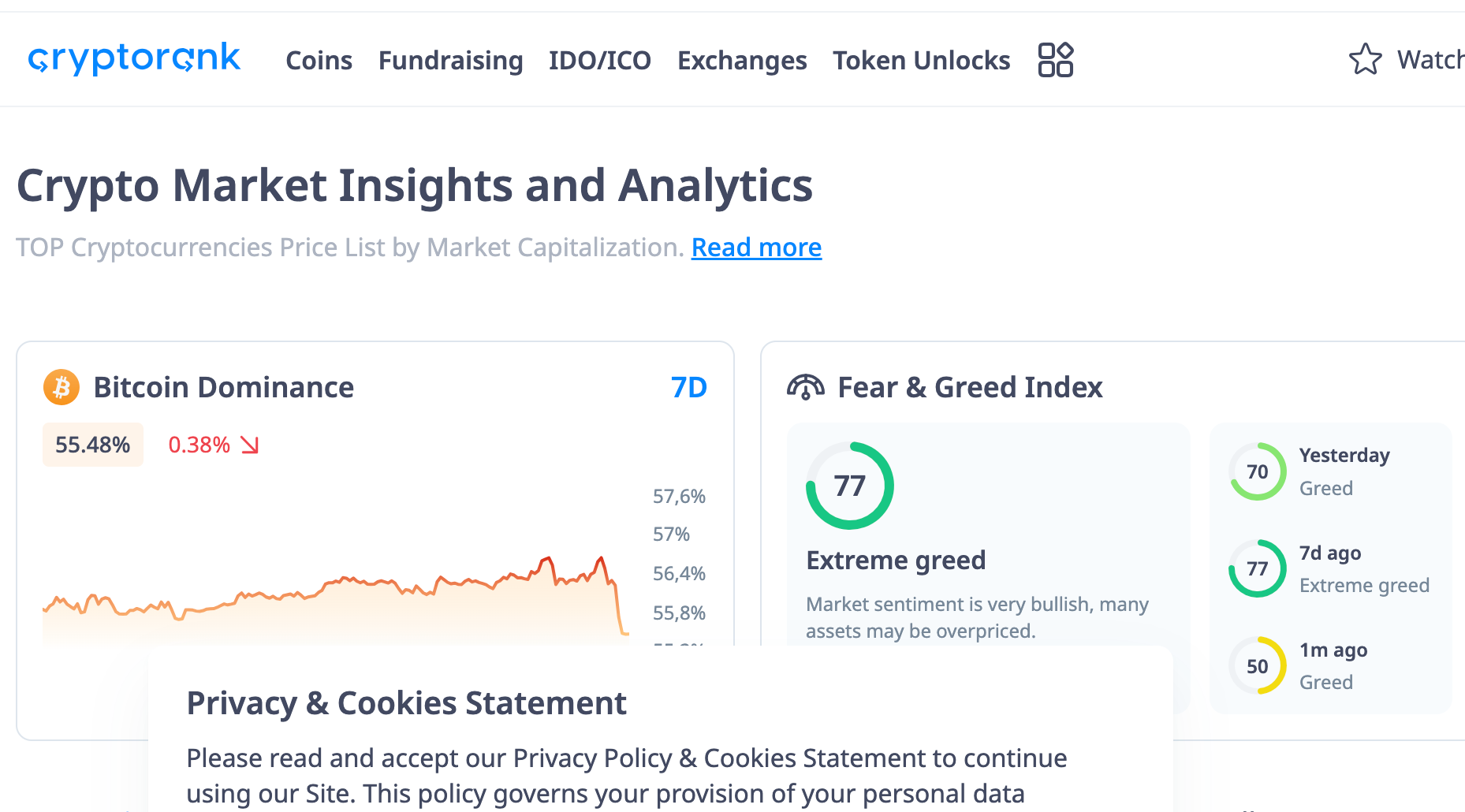Viewport: 1465px width, 812px height.
Task: Open the Fundraising menu
Action: (x=450, y=61)
